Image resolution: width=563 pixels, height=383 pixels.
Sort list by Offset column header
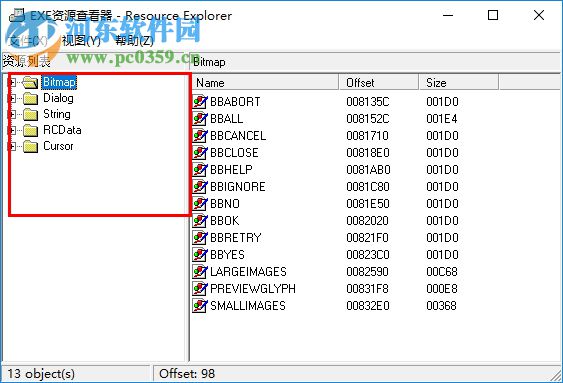click(x=378, y=83)
